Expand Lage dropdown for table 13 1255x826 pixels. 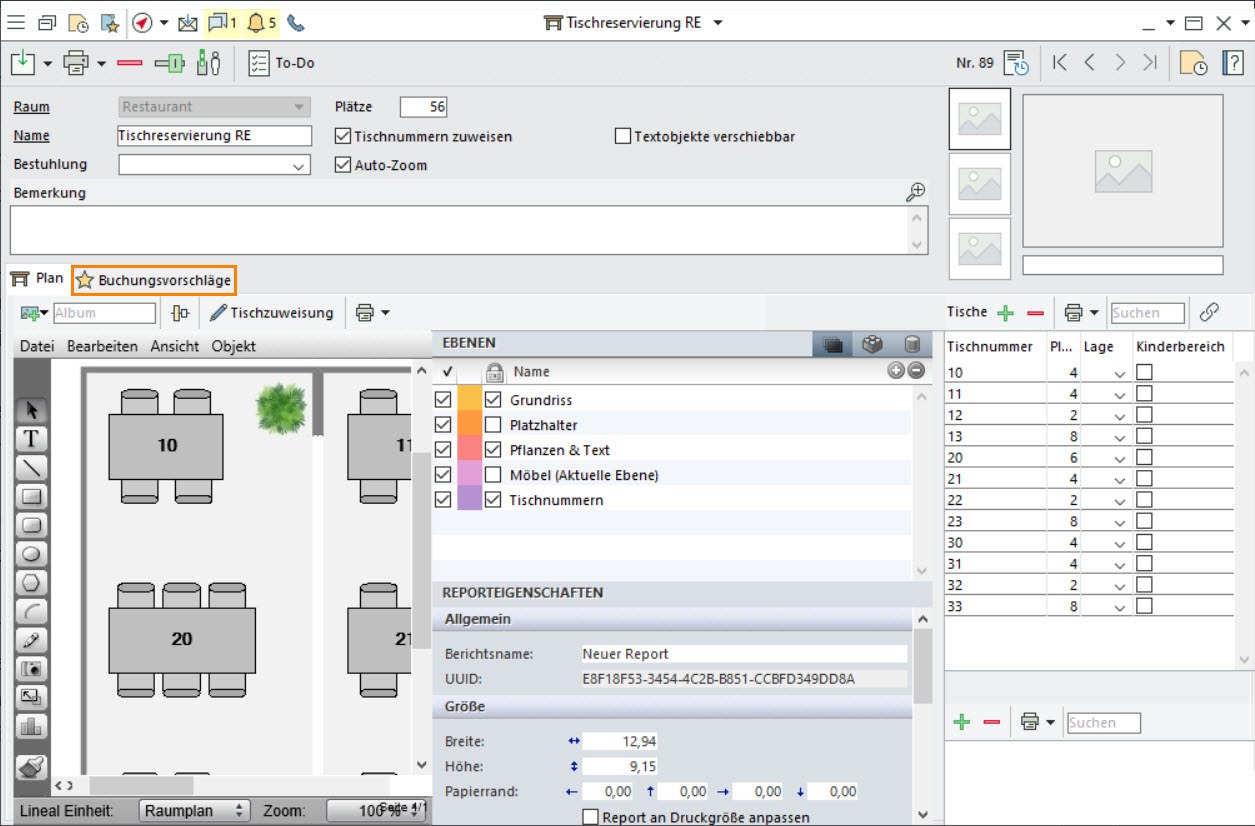[1119, 436]
